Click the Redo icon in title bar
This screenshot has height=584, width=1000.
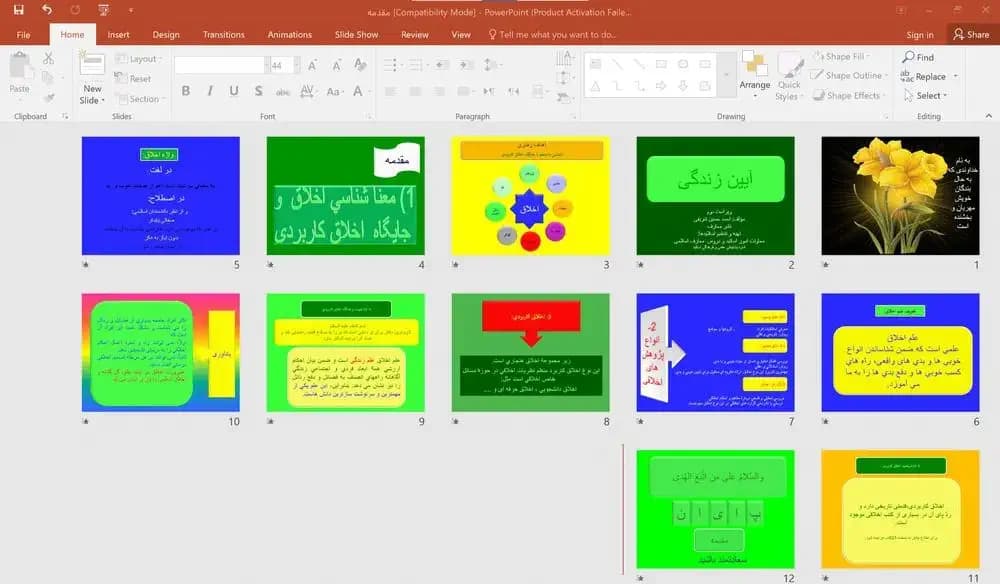tap(75, 10)
